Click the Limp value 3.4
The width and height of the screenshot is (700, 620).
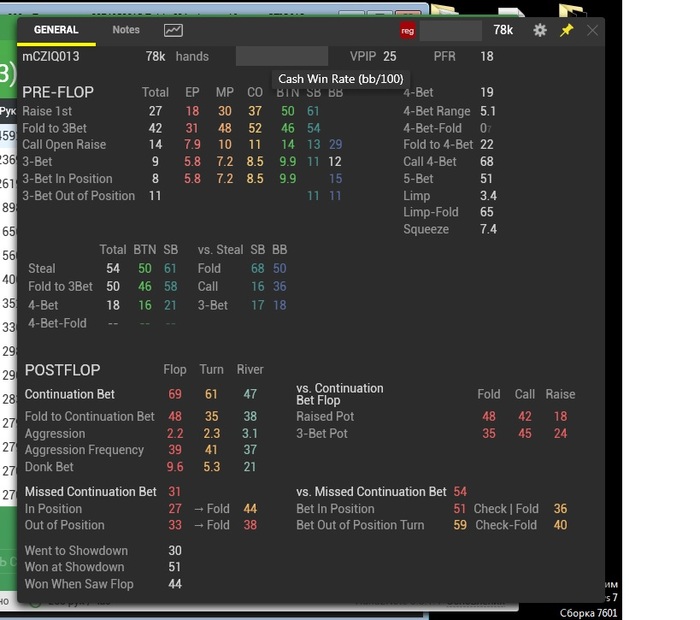[488, 196]
